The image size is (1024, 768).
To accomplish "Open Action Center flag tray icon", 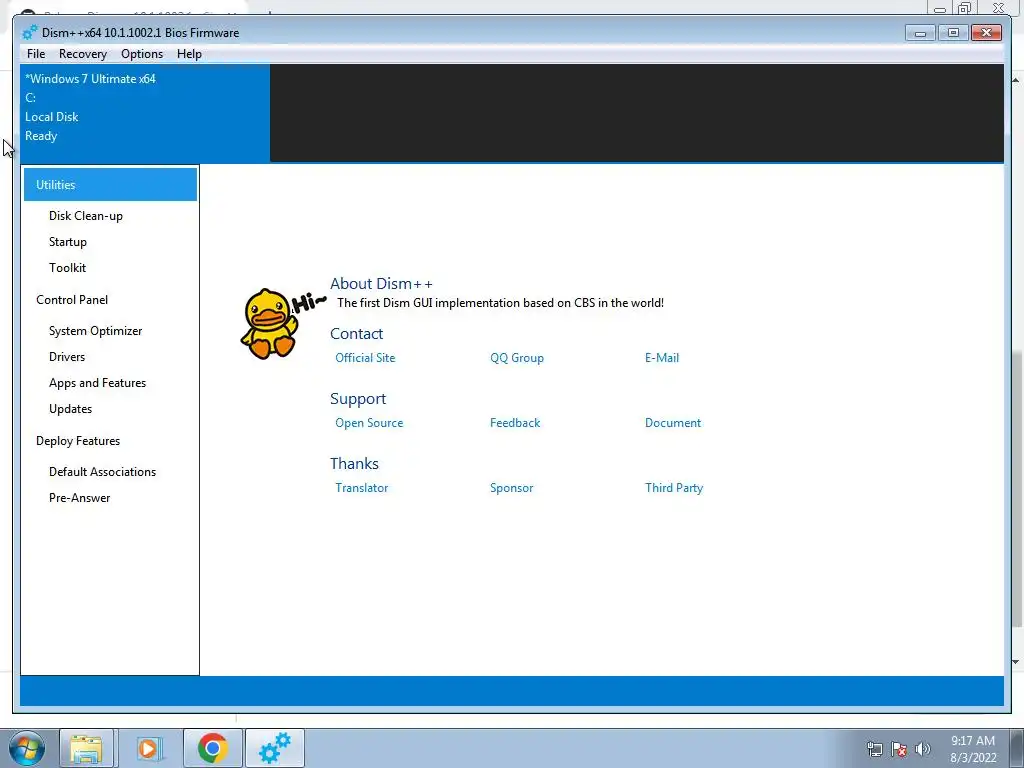I will [x=899, y=749].
